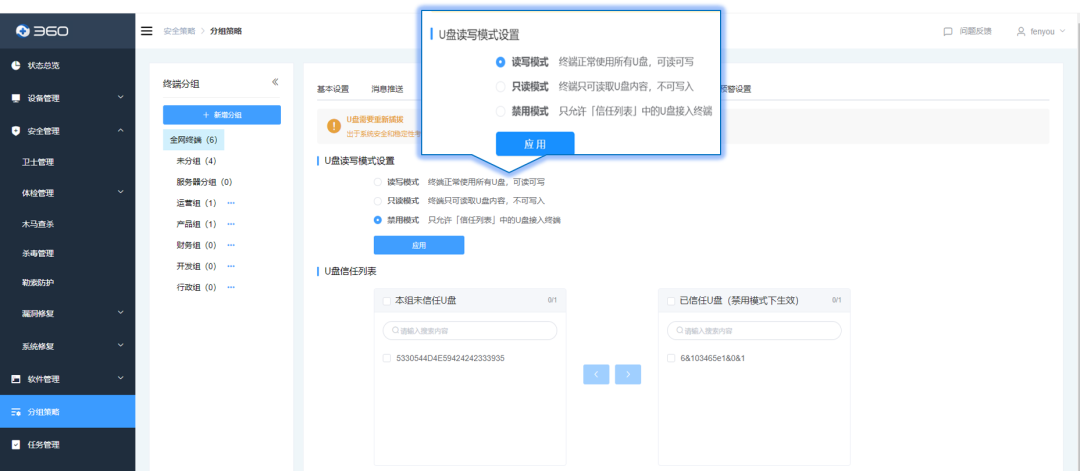The width and height of the screenshot is (1080, 471).
Task: Check the 5330544D4E59424242333935 checkbox
Action: (x=386, y=358)
